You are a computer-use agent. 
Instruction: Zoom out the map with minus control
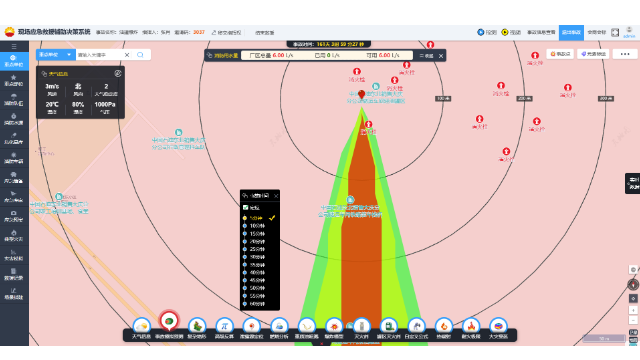[x=633, y=320]
